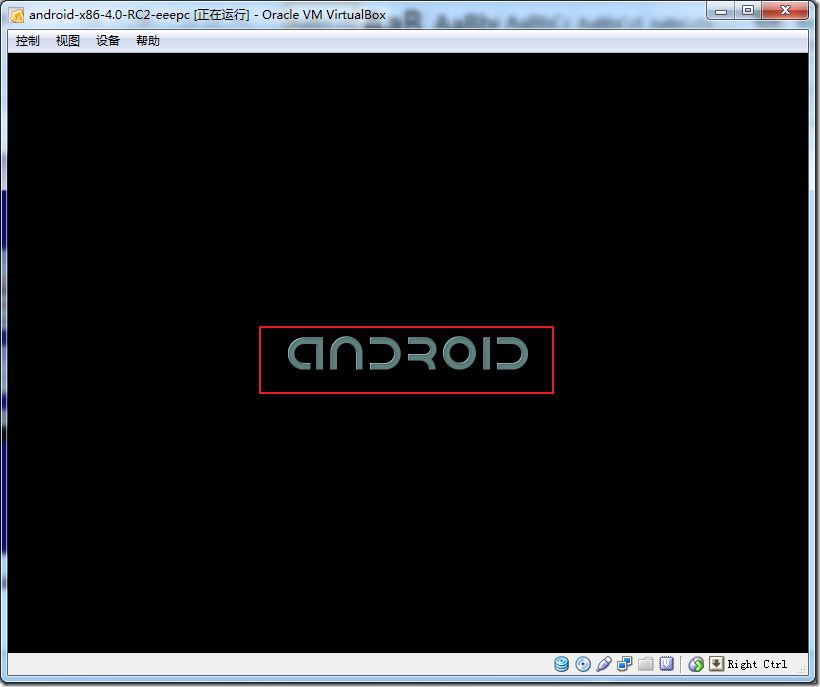The height and width of the screenshot is (687, 820).
Task: Click the mouse integration status icon
Action: point(696,664)
